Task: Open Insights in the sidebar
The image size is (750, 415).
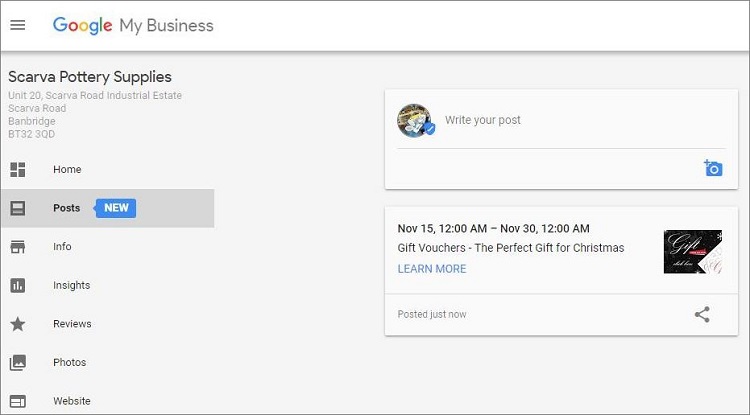Action: point(107,285)
